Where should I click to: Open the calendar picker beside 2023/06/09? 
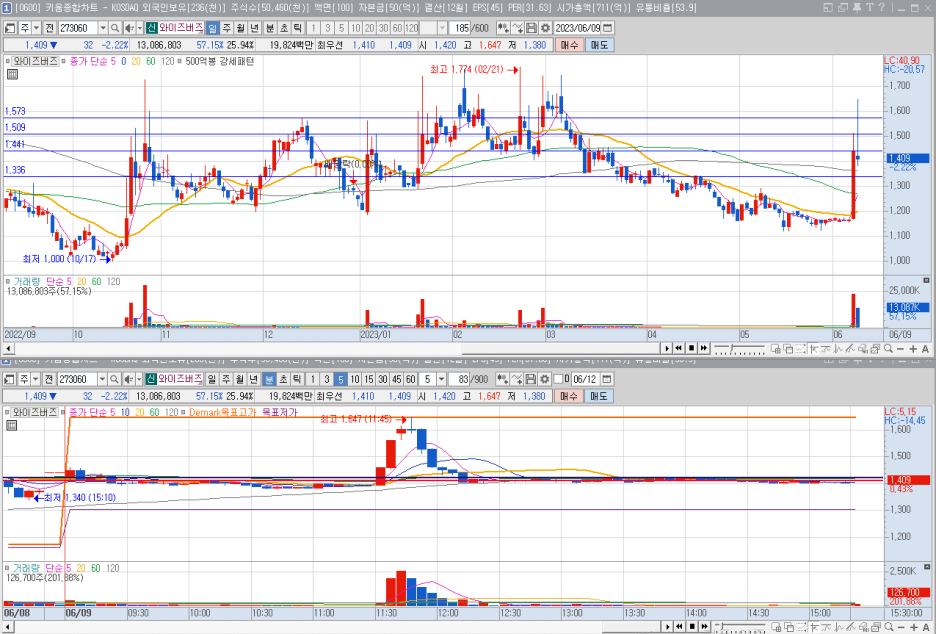pyautogui.click(x=607, y=28)
